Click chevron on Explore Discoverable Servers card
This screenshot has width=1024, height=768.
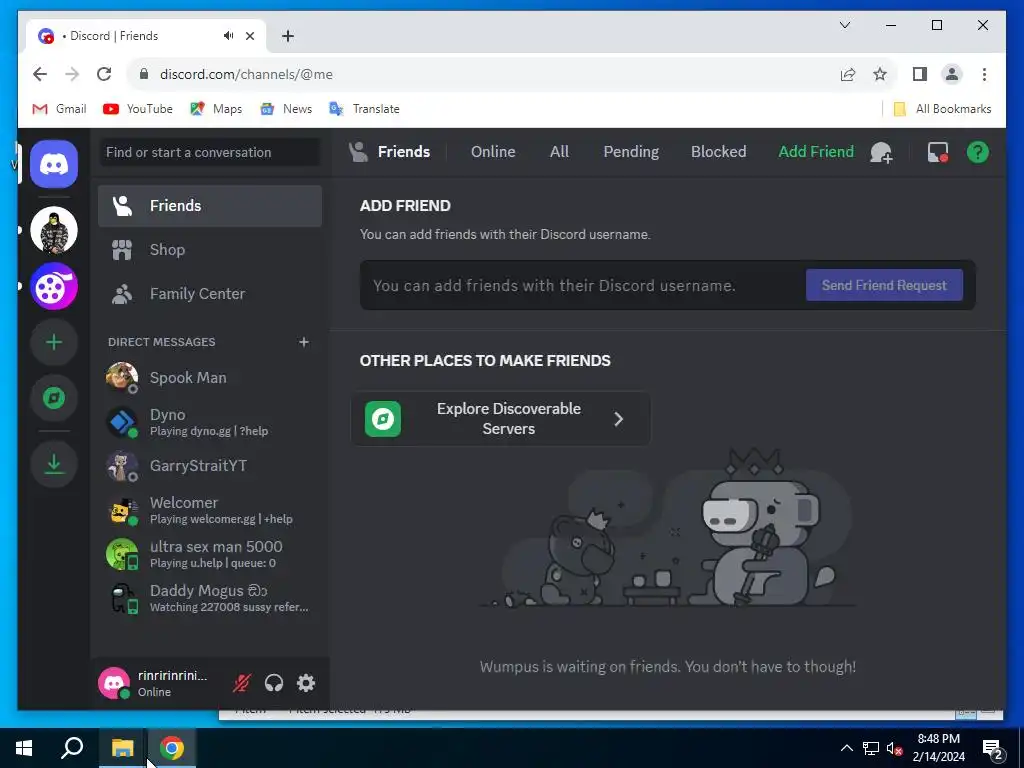click(618, 419)
